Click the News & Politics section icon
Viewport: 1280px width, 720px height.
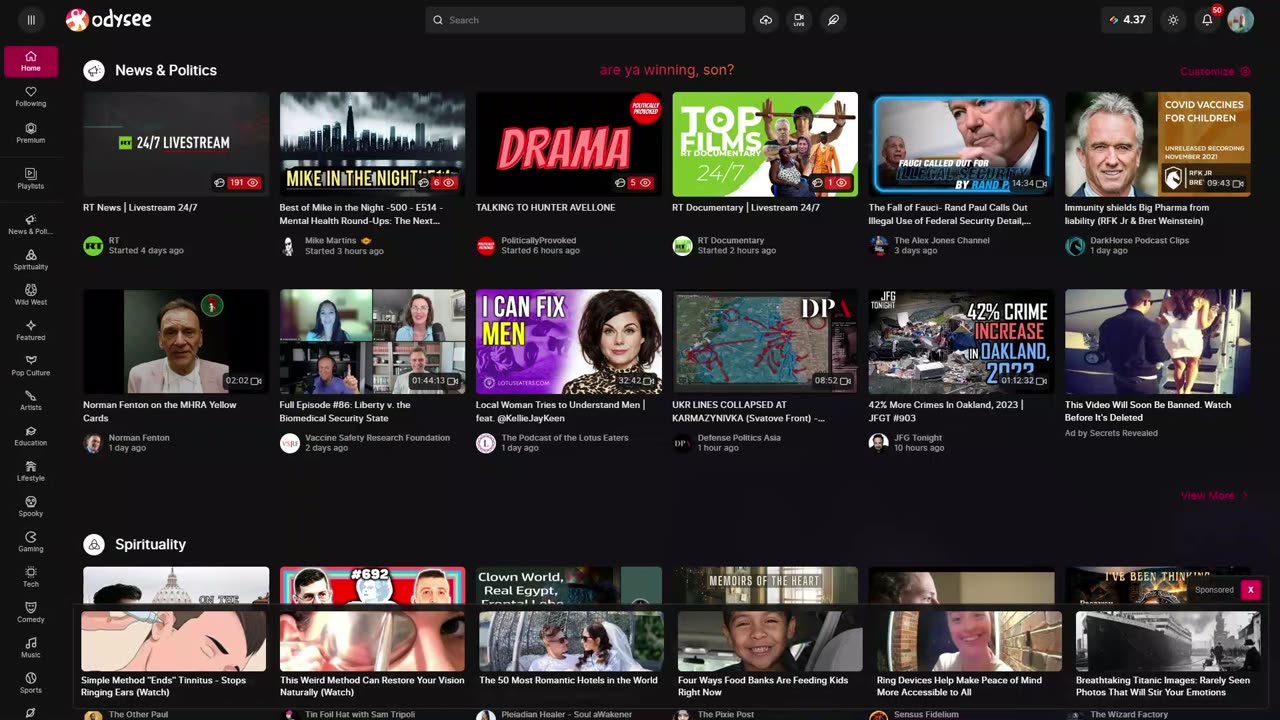(x=94, y=70)
